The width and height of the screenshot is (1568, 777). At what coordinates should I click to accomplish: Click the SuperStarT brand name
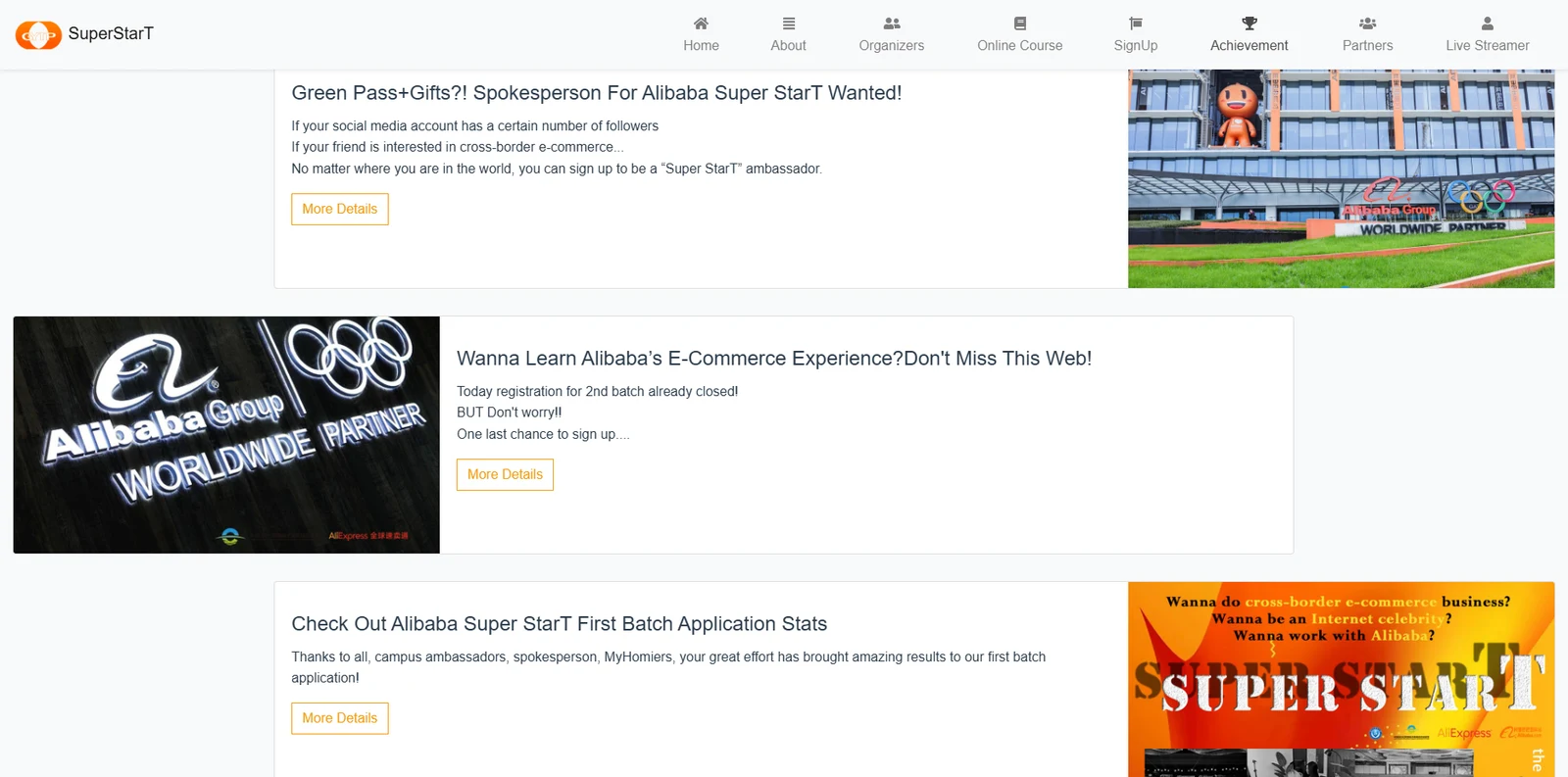[111, 33]
